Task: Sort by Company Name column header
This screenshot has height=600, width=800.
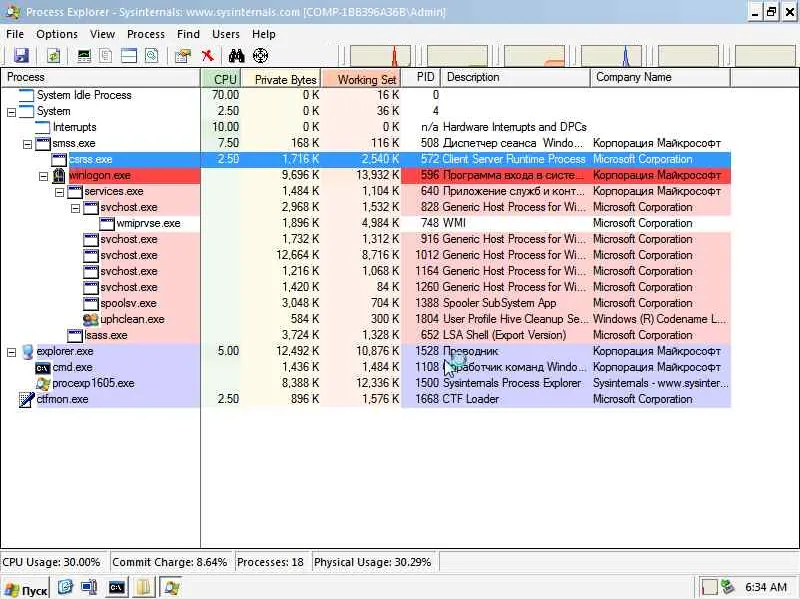Action: click(x=660, y=78)
